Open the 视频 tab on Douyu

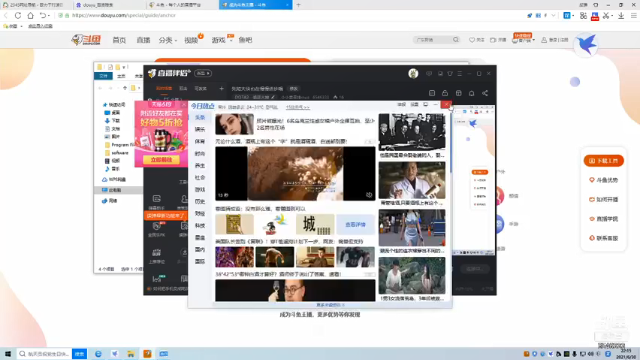[191, 40]
